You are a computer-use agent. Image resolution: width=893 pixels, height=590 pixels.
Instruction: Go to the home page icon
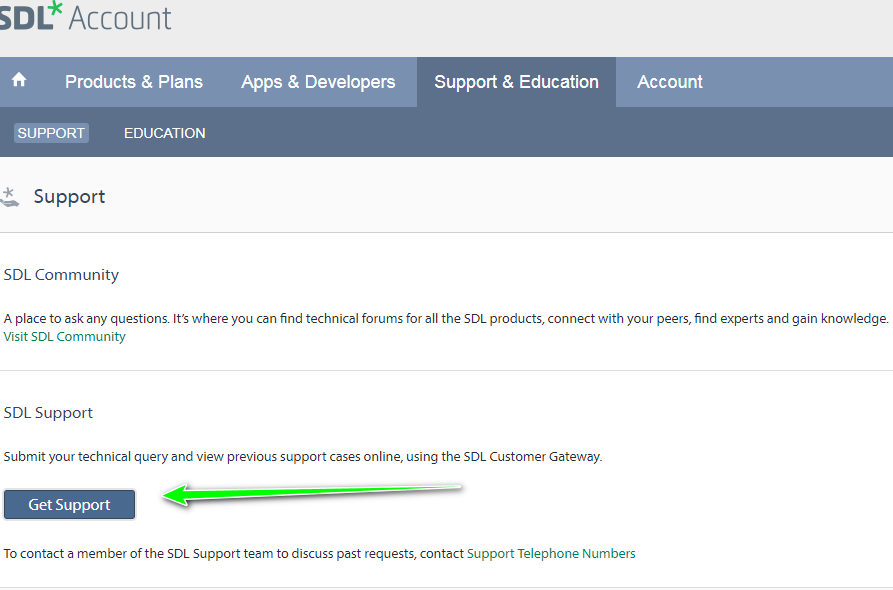(x=19, y=80)
